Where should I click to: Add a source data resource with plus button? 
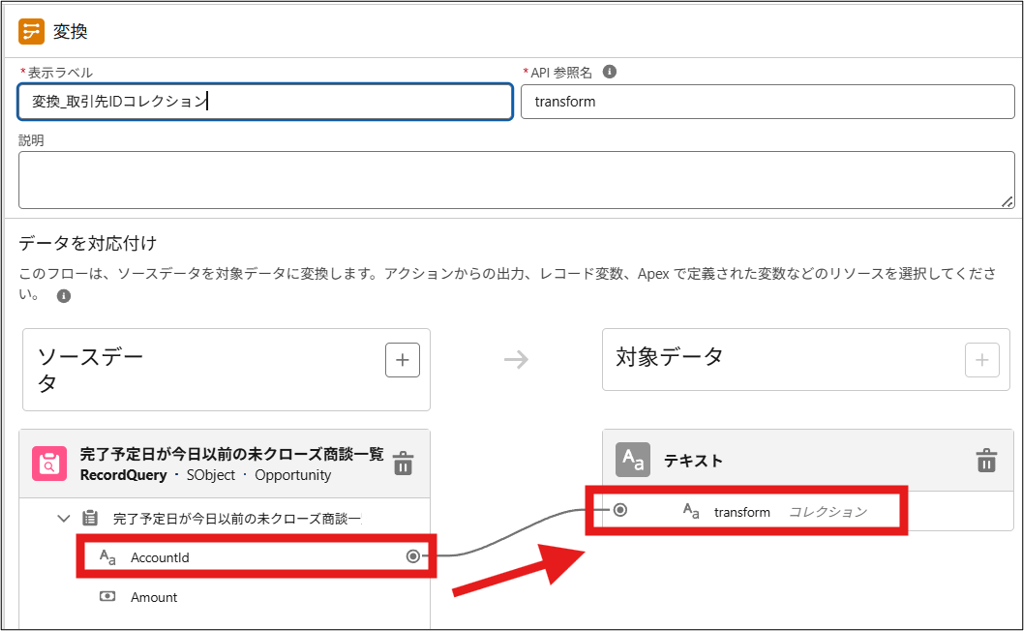click(x=402, y=360)
